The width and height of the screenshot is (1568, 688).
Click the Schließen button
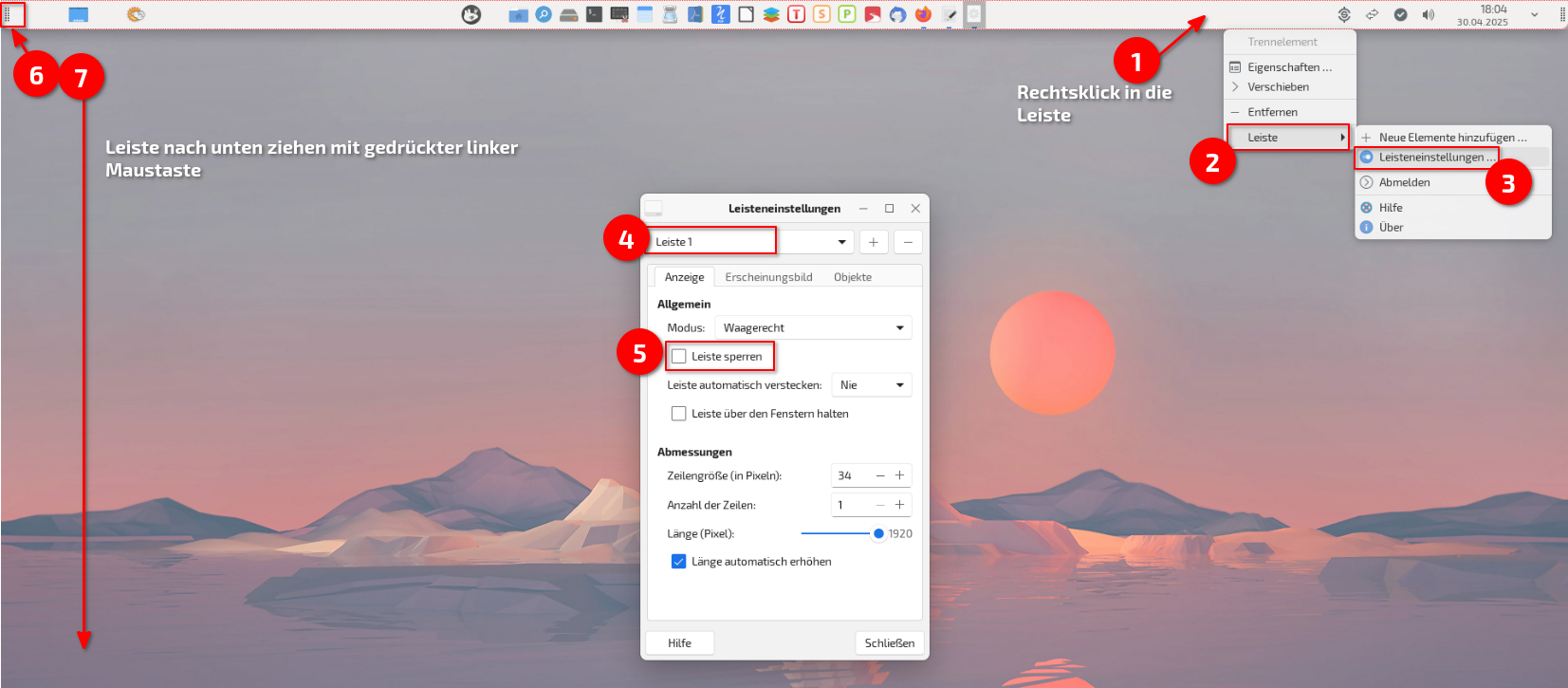tap(889, 643)
